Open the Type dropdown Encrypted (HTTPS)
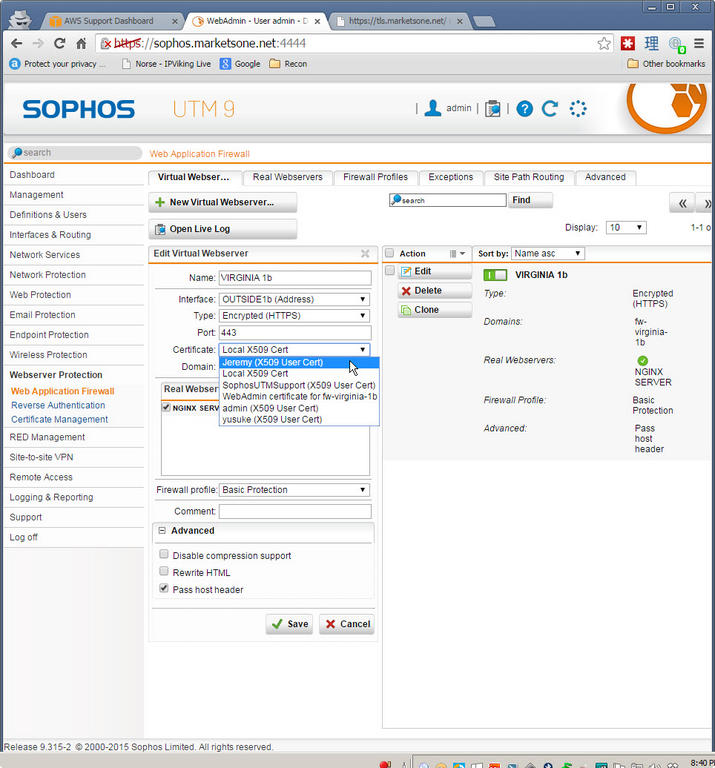Screen dimensions: 715x768 (x=294, y=316)
